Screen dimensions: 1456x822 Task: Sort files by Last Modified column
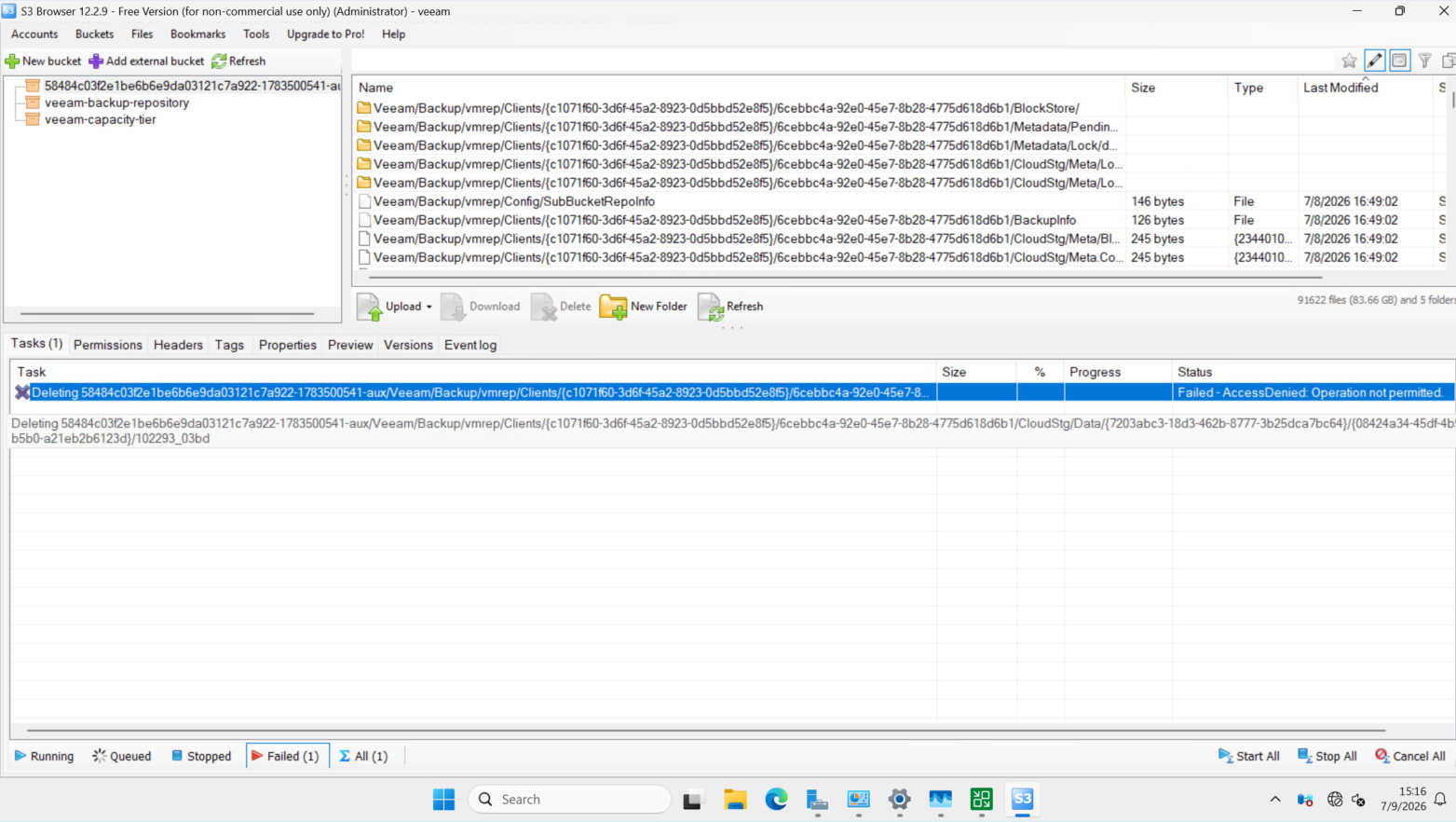[x=1365, y=88]
